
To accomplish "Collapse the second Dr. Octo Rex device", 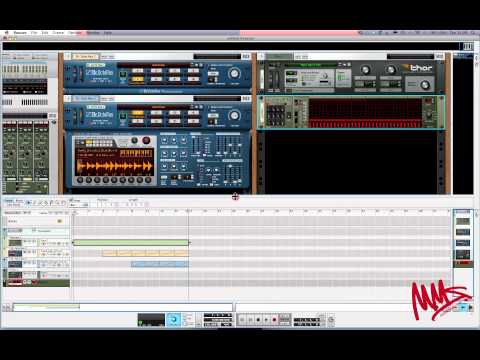I will [68, 98].
